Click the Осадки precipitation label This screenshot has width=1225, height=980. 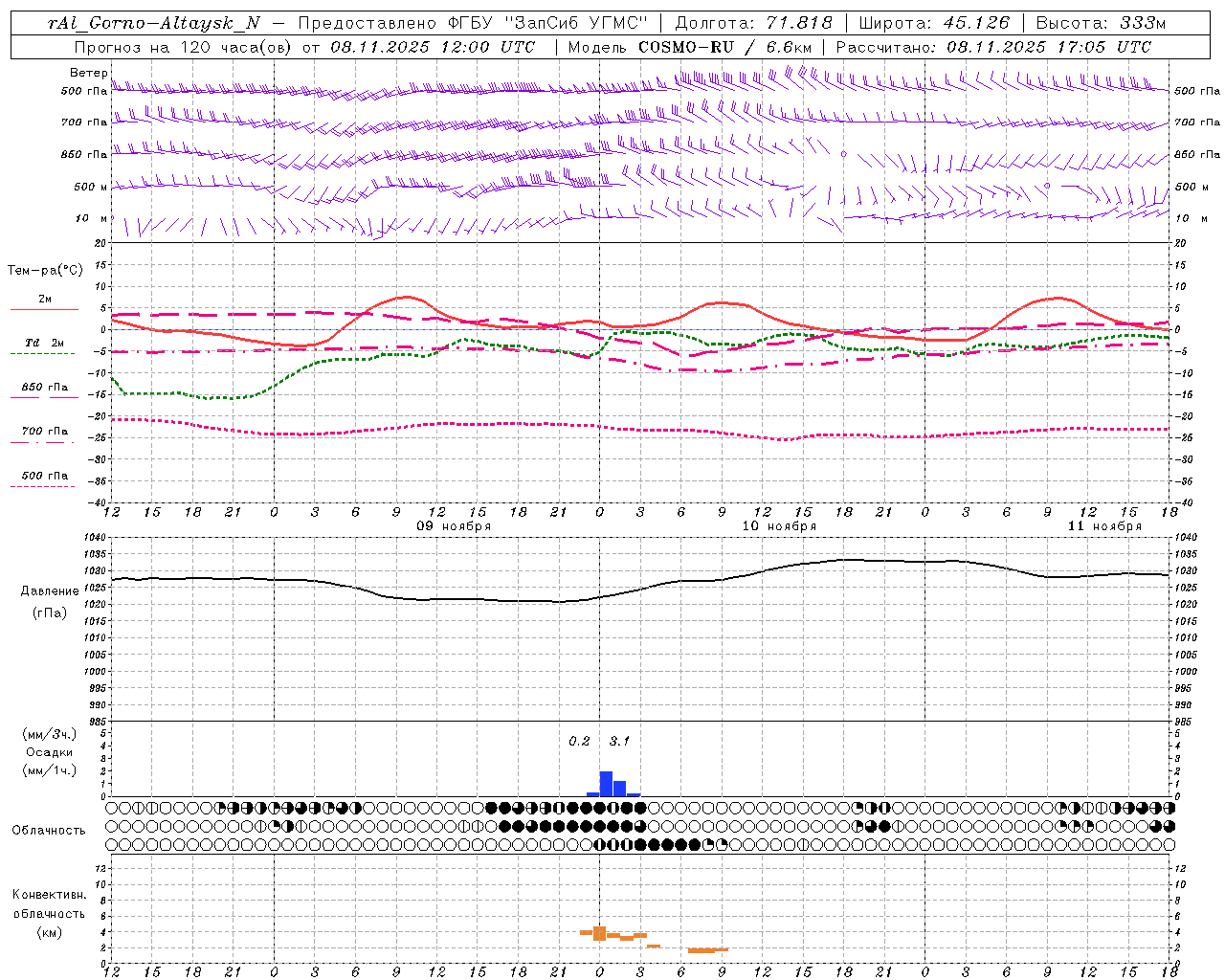(x=50, y=752)
